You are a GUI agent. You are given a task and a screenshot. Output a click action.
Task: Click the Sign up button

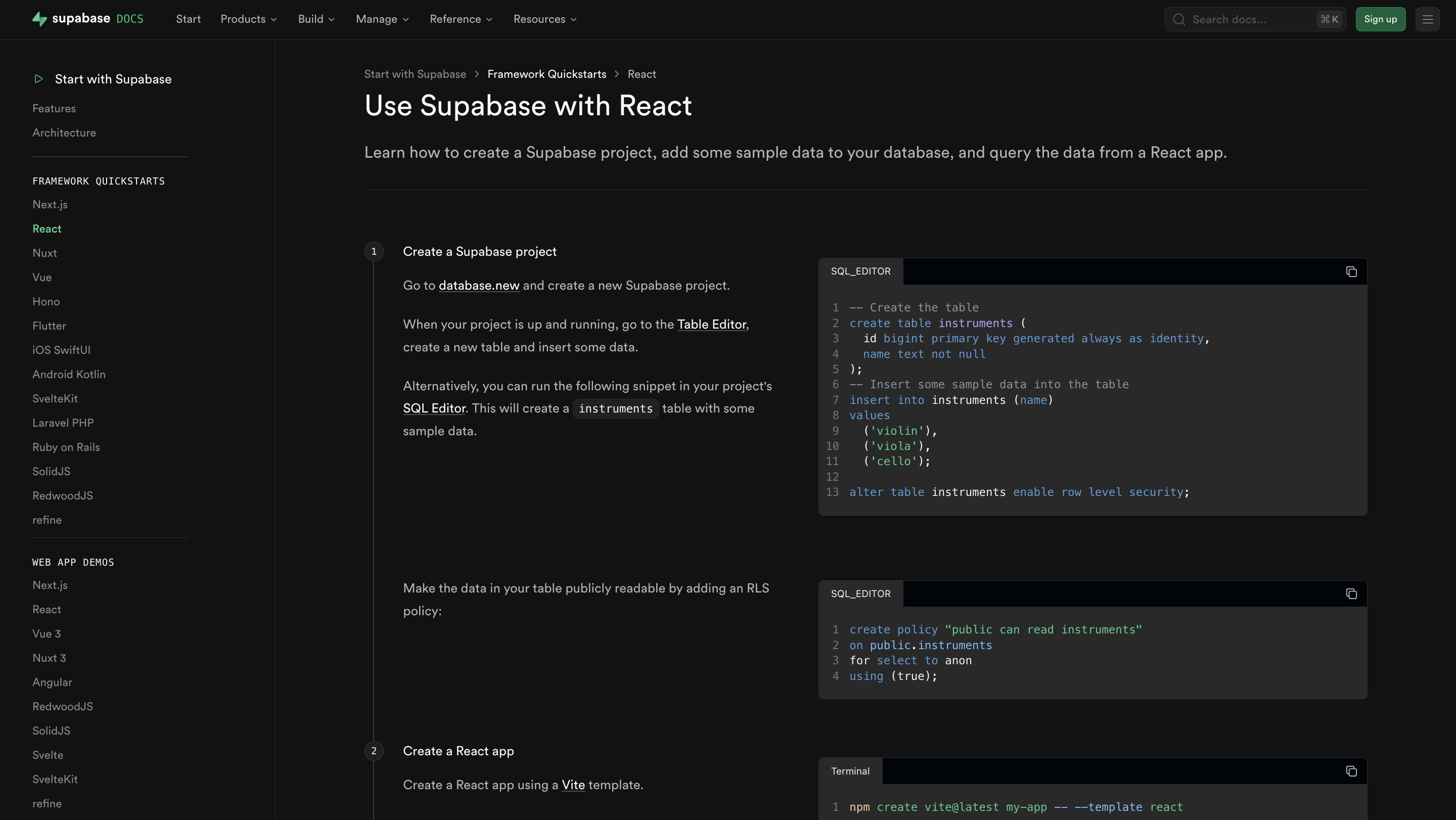point(1380,19)
